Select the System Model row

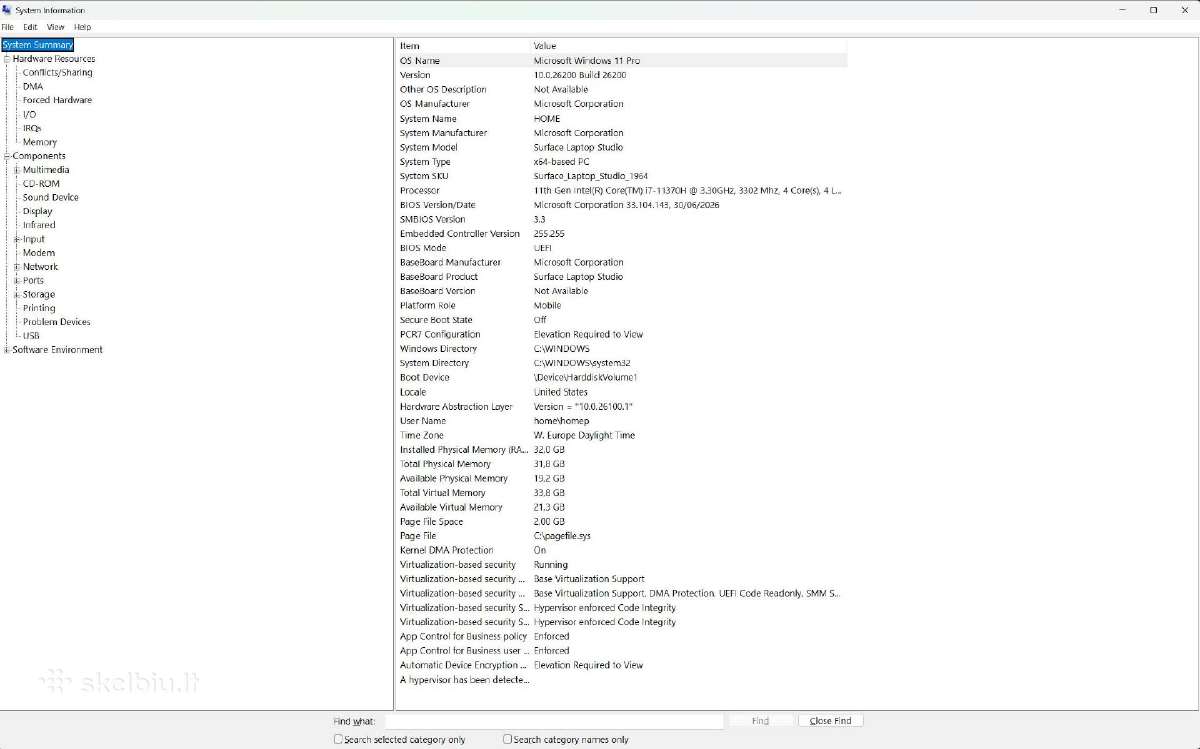[x=622, y=148]
